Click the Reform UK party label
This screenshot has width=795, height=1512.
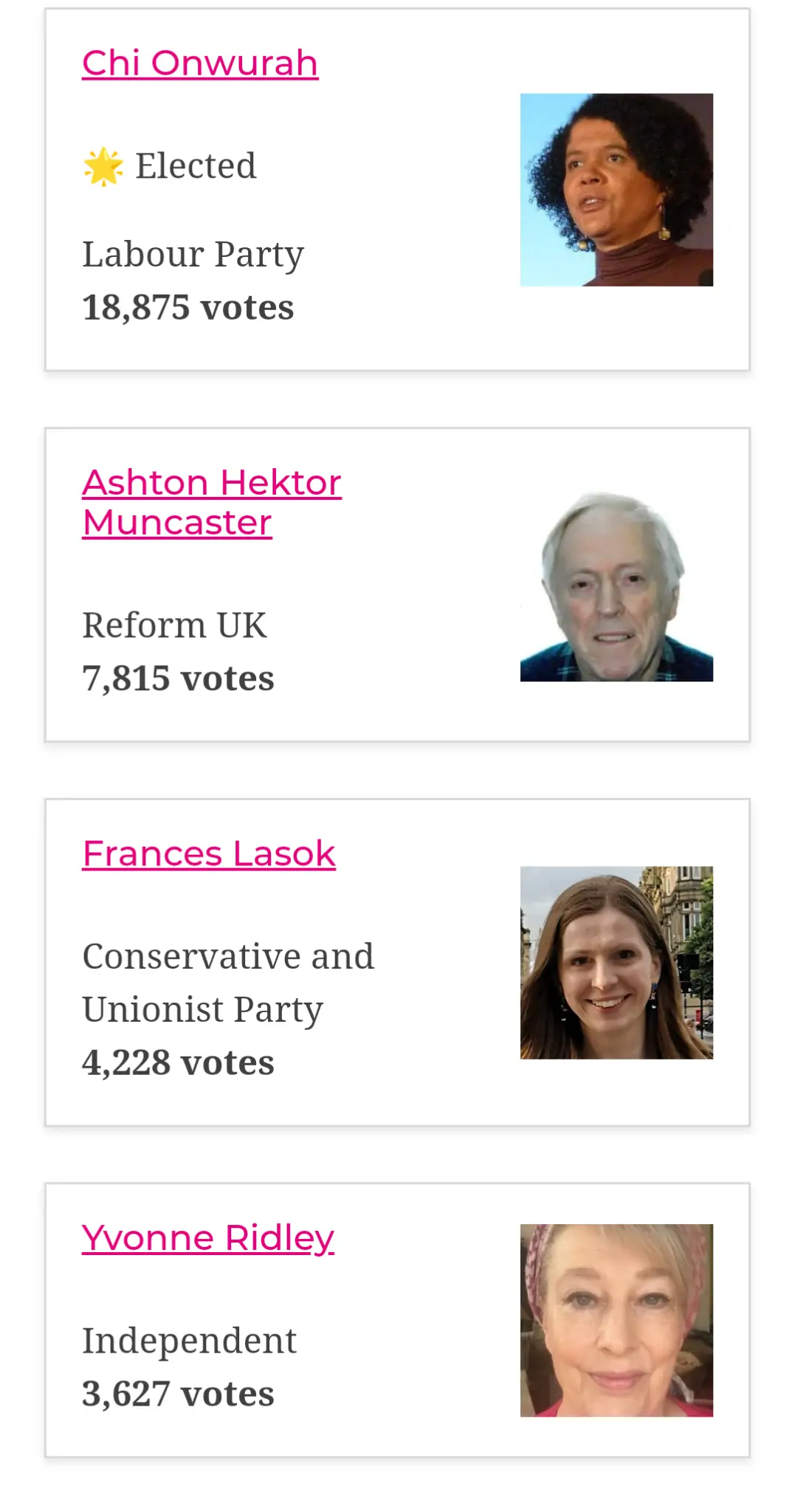pyautogui.click(x=174, y=625)
